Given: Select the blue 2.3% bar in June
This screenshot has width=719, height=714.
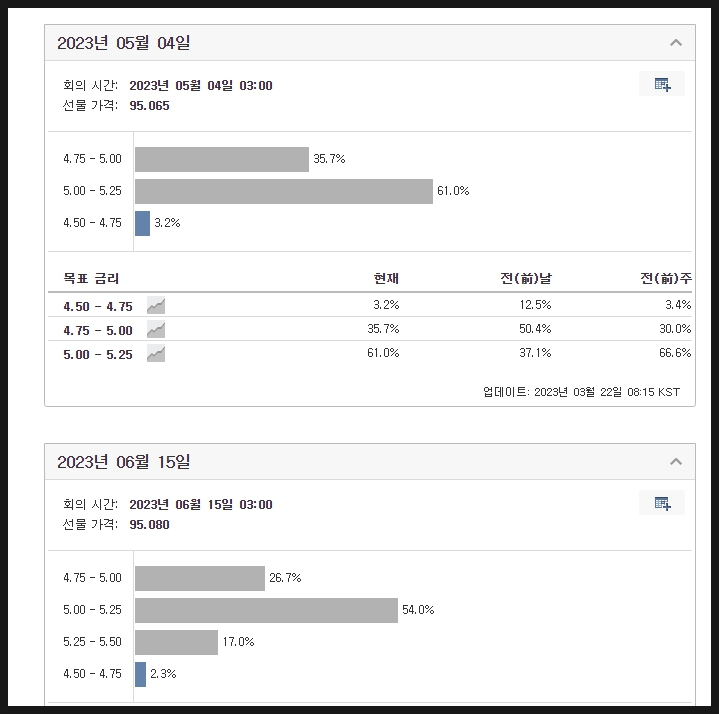Looking at the screenshot, I should [140, 675].
